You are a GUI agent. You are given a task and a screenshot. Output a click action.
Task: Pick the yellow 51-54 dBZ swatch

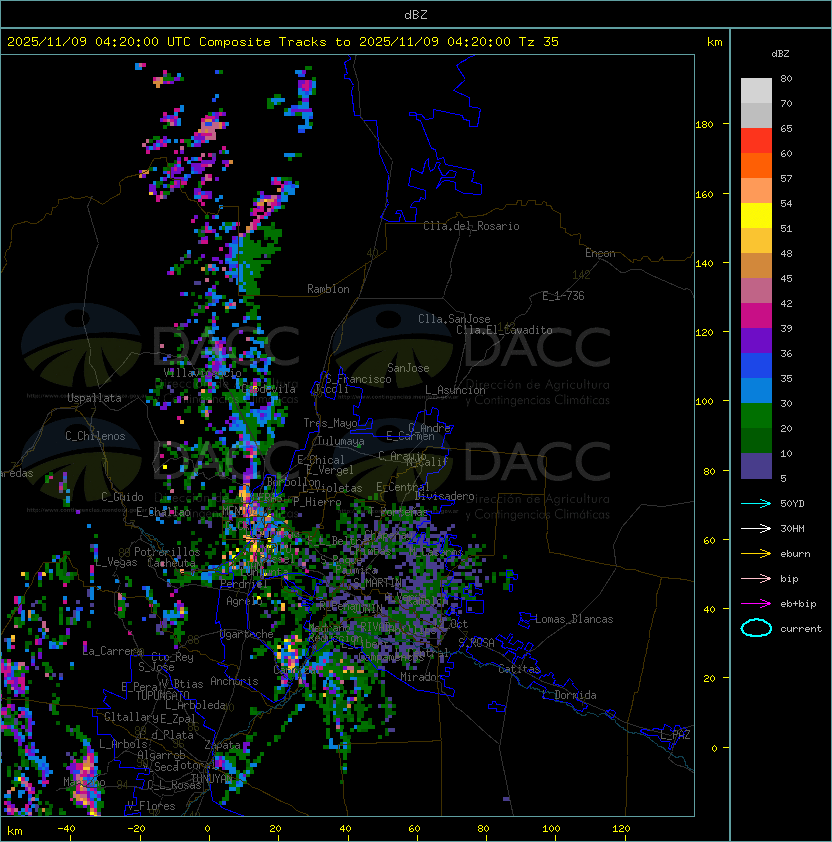click(756, 216)
